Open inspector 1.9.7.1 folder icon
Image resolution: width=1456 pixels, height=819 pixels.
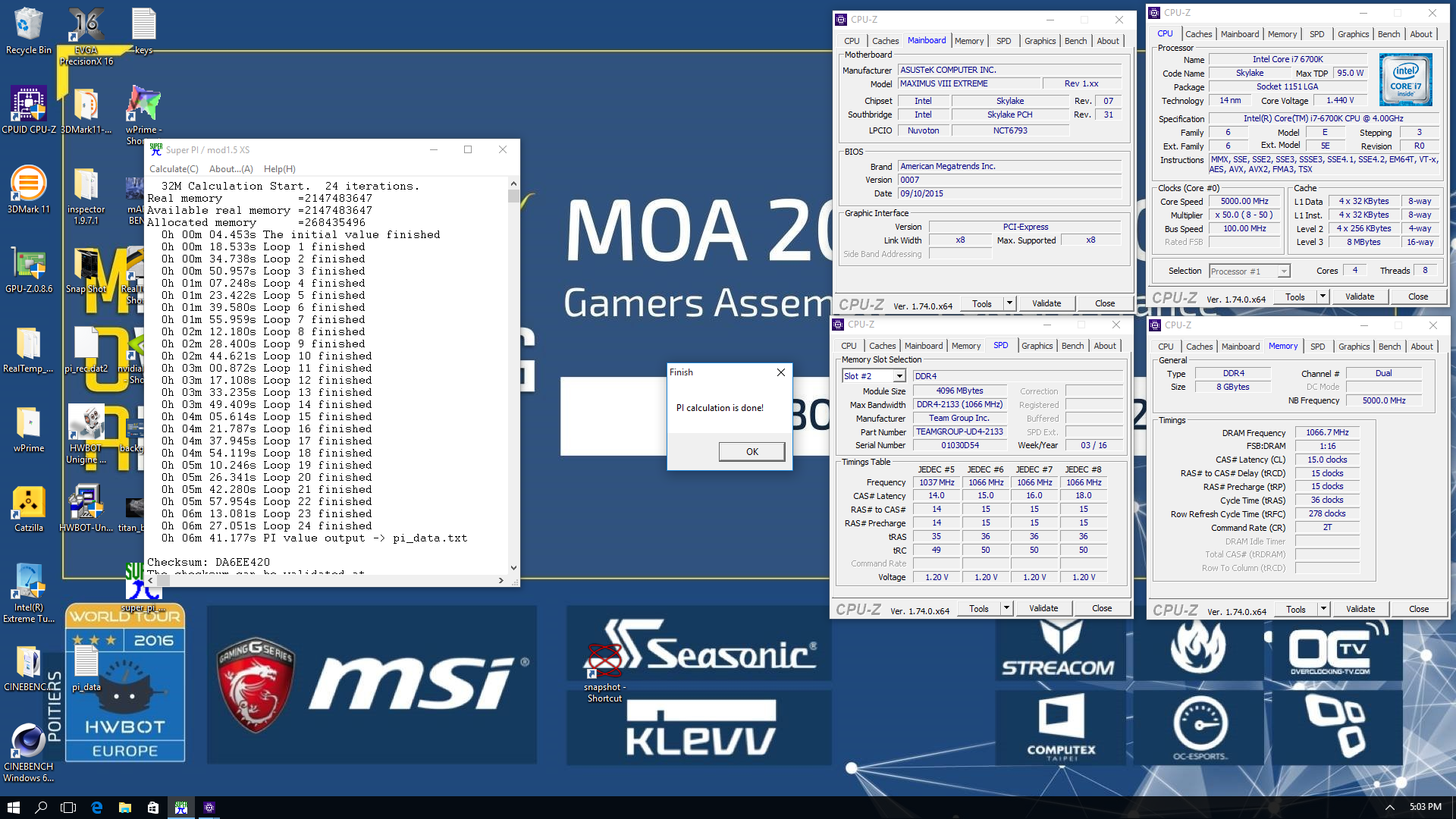point(86,195)
